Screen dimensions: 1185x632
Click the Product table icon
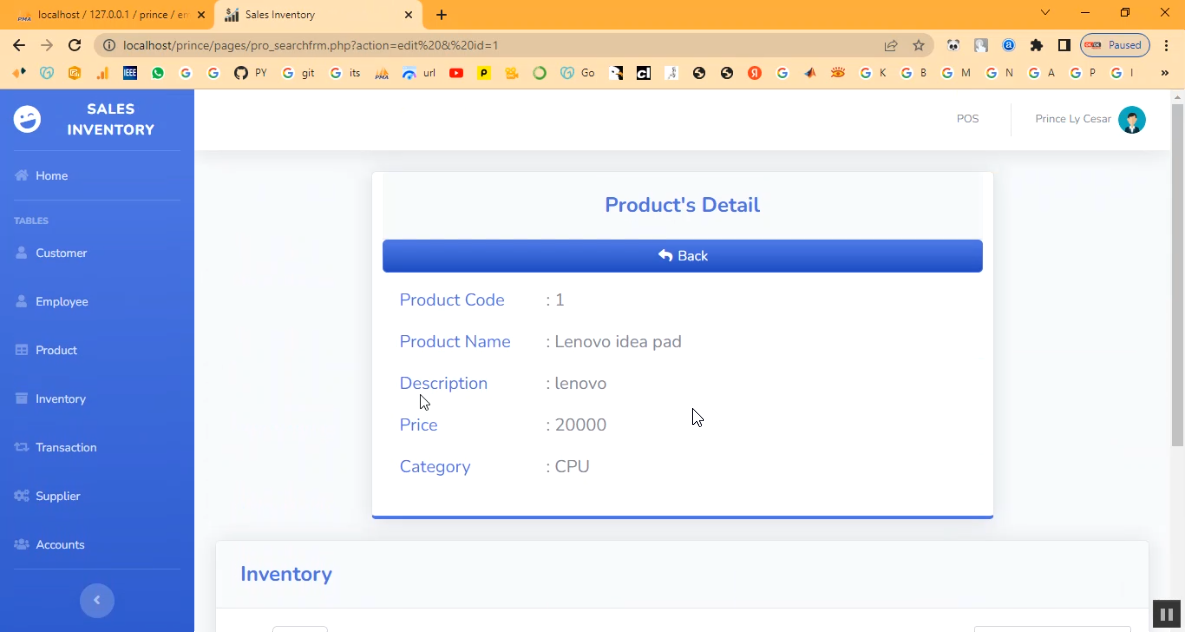pos(22,350)
